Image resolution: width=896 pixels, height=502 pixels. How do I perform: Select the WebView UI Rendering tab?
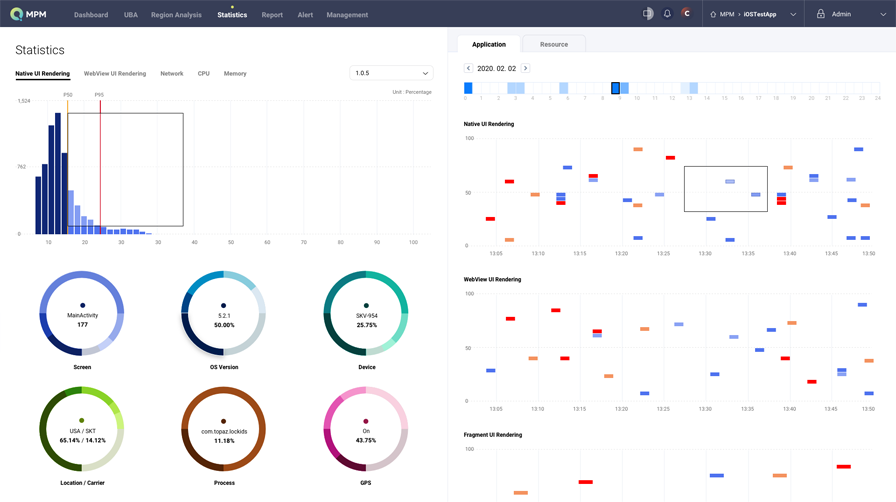pyautogui.click(x=115, y=74)
